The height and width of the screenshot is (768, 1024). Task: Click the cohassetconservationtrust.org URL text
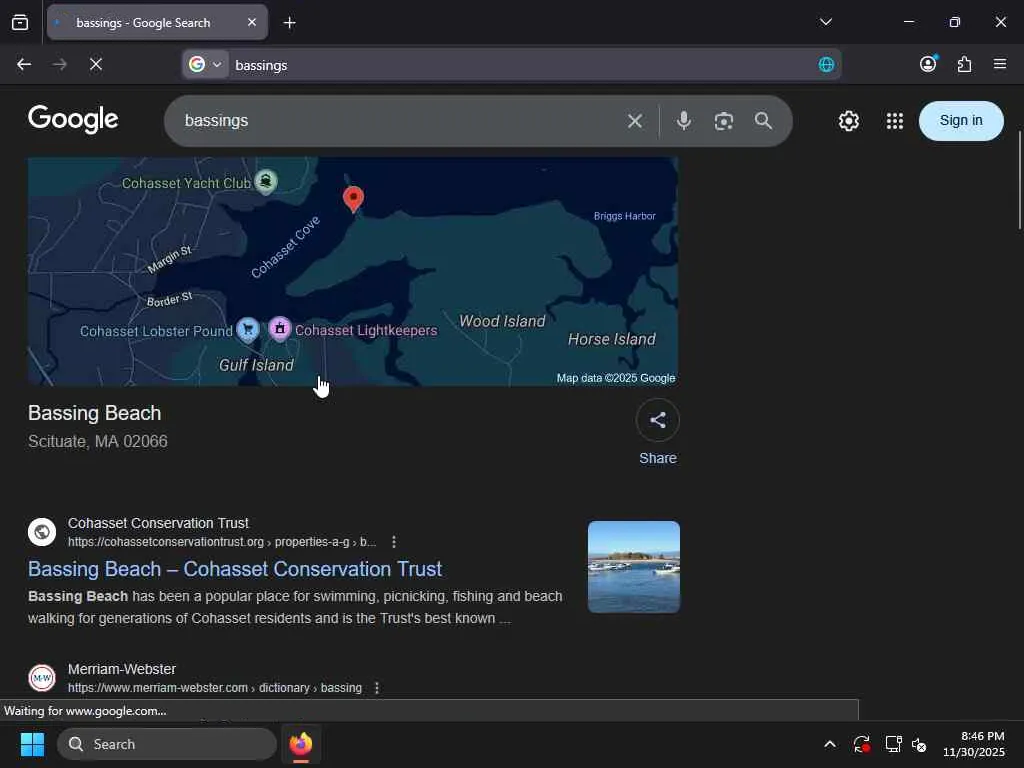pos(222,542)
